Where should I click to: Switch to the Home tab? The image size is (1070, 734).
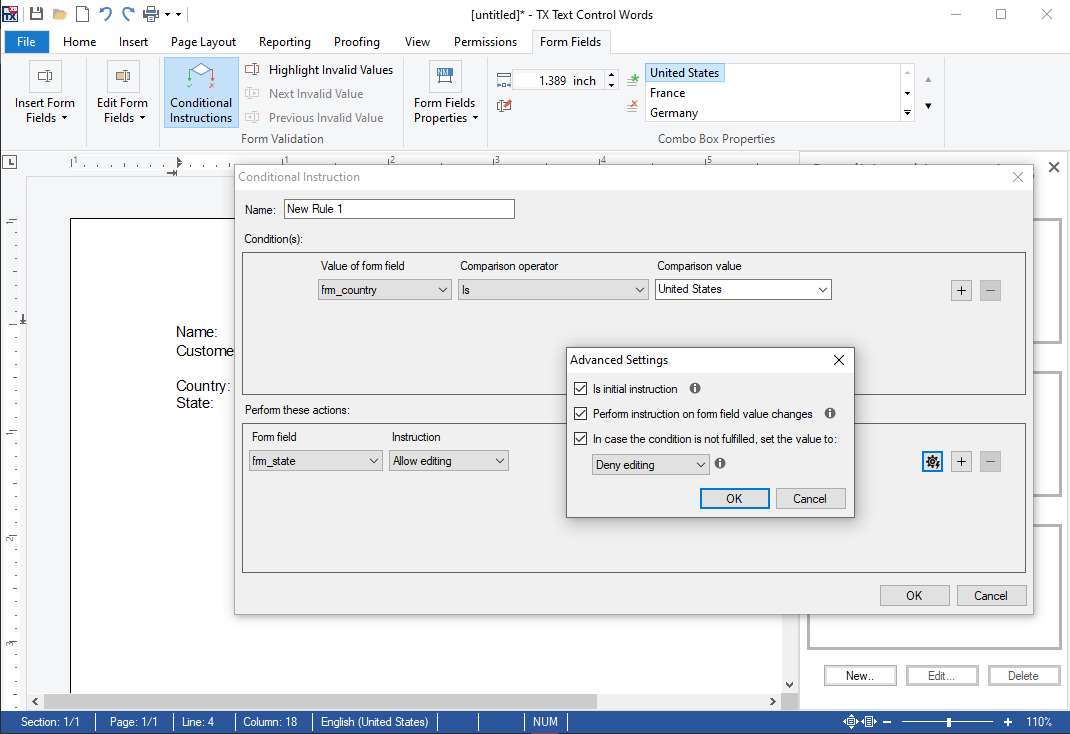80,42
